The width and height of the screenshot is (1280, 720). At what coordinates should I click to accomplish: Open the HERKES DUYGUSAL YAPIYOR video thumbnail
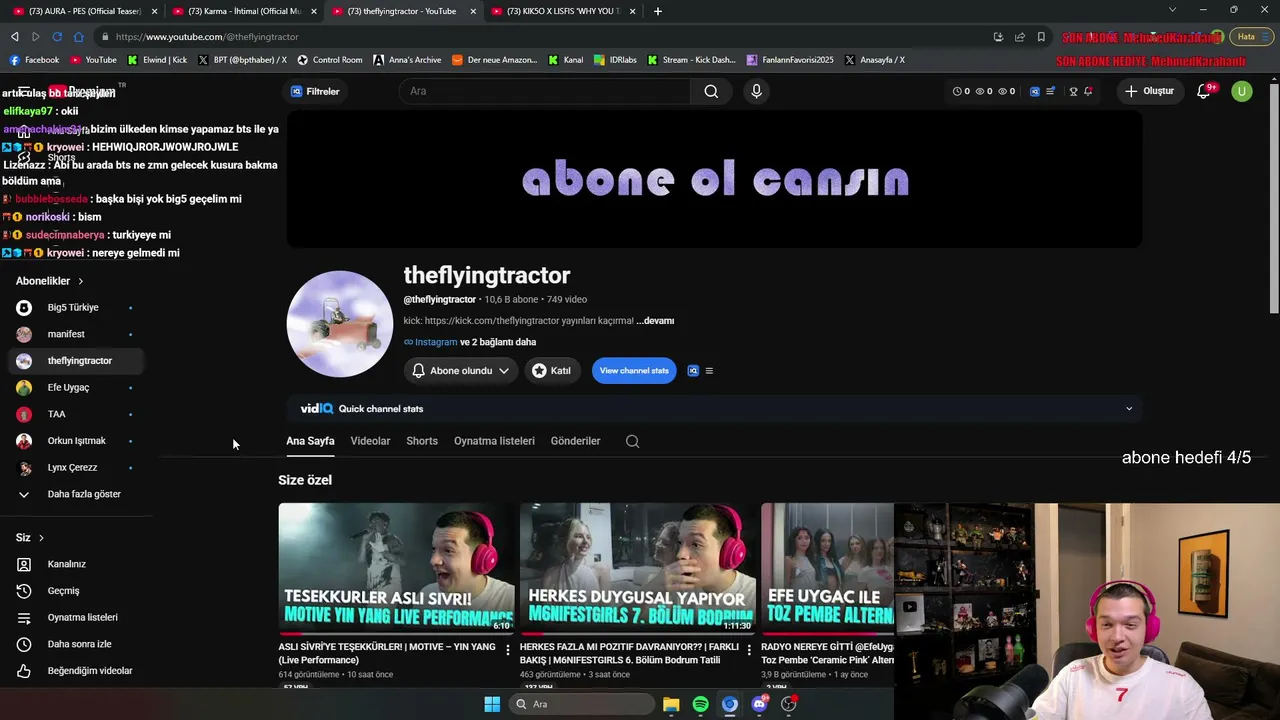(x=638, y=569)
